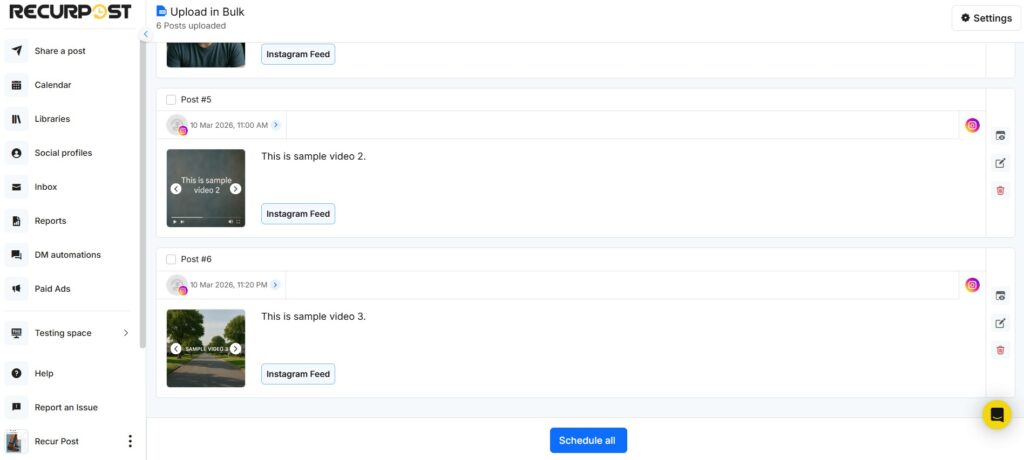
Task: Open the Reports chart icon
Action: click(16, 221)
